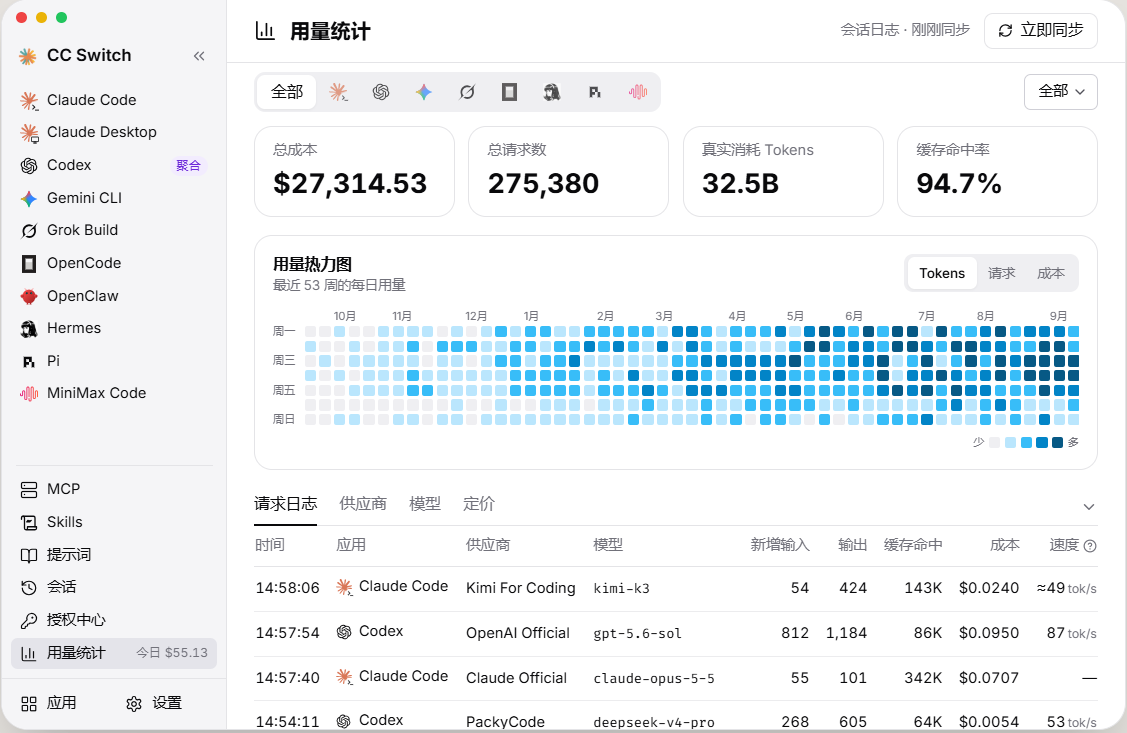
Task: Filter usage by Grok icon
Action: tap(467, 92)
